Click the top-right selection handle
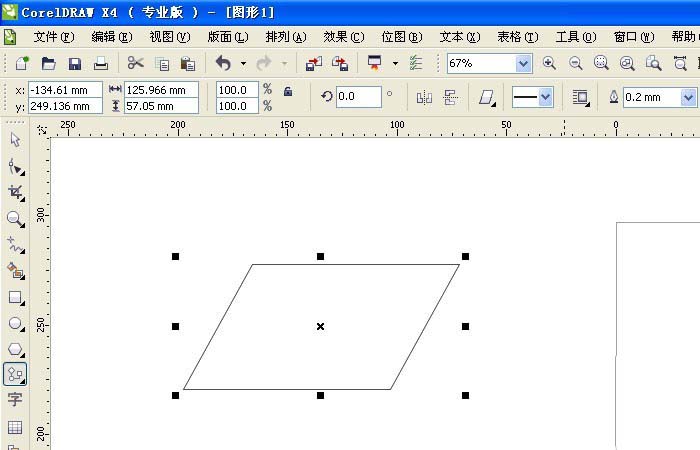This screenshot has height=450, width=700. 465,256
